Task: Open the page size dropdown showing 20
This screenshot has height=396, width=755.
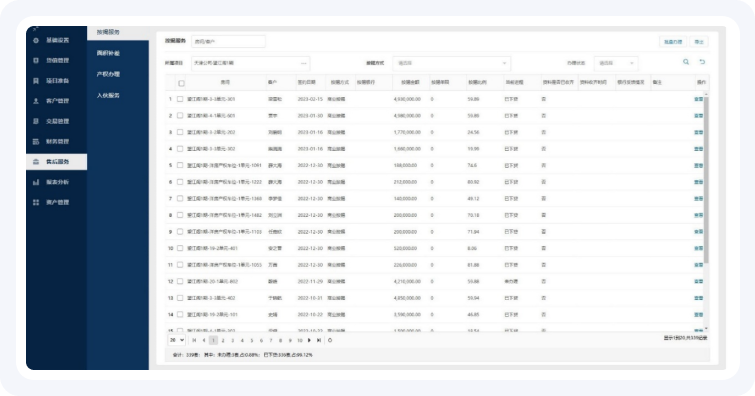Action: [177, 340]
